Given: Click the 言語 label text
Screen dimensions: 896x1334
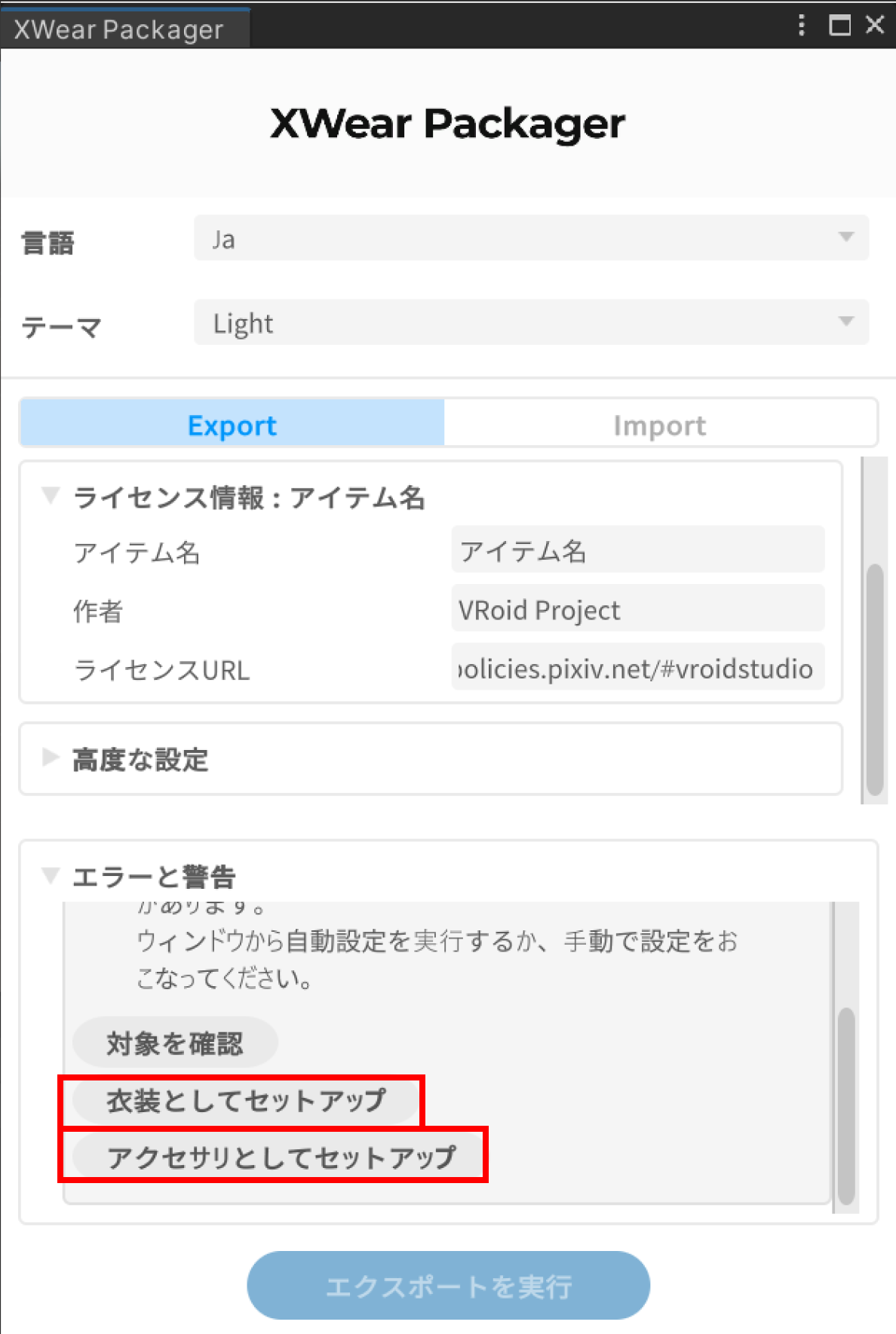Looking at the screenshot, I should pos(48,243).
